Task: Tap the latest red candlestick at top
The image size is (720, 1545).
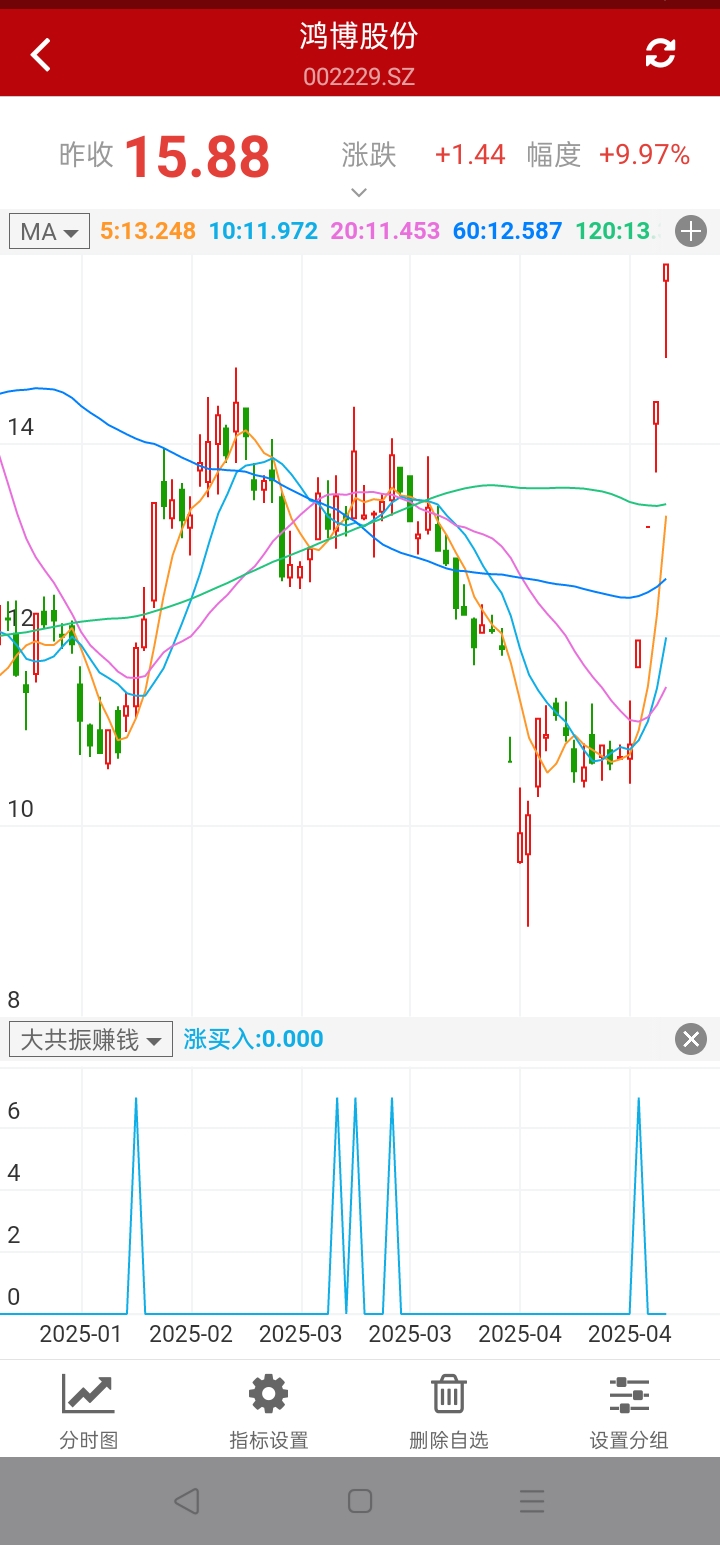Action: click(x=666, y=310)
